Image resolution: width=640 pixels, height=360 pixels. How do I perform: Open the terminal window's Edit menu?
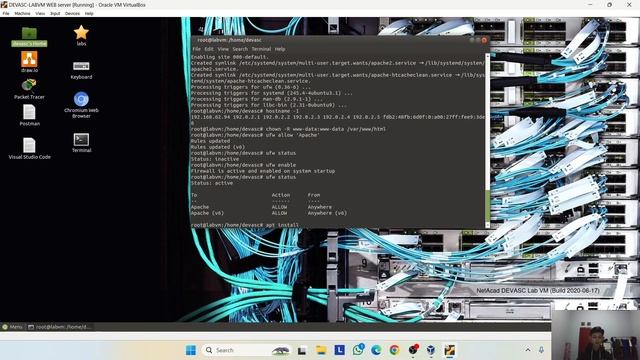tap(209, 49)
